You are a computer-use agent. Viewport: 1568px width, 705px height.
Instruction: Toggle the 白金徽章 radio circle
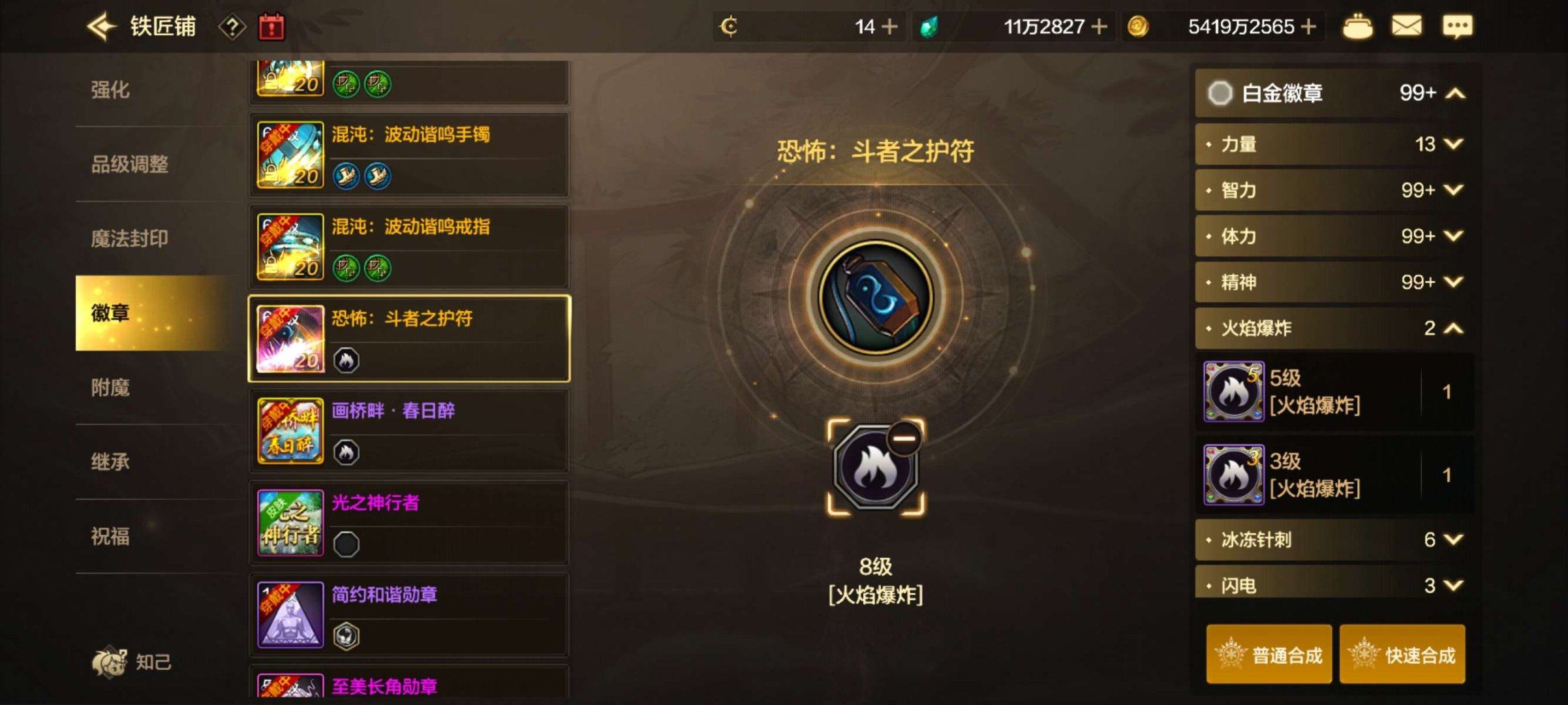pyautogui.click(x=1220, y=93)
